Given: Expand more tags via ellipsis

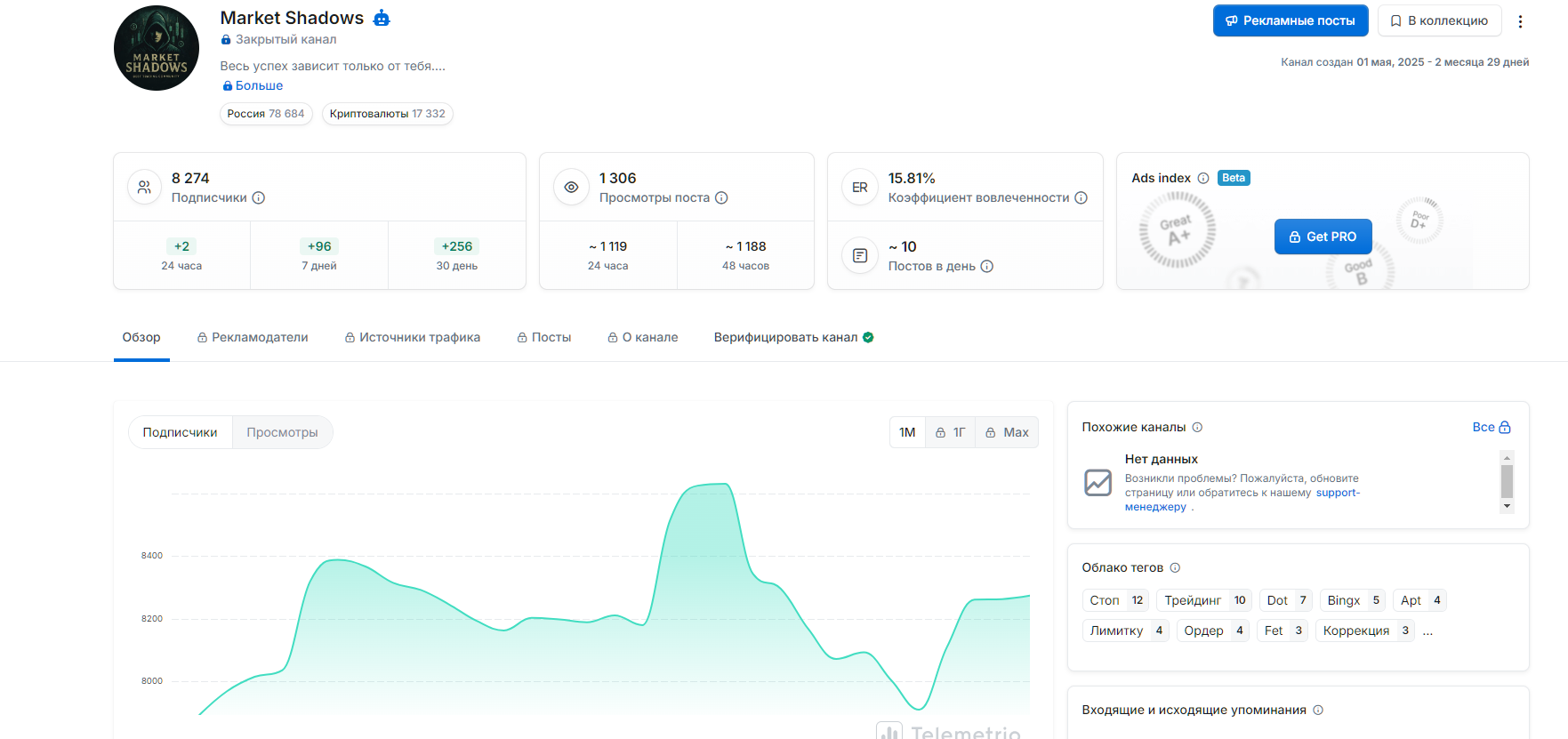Looking at the screenshot, I should pyautogui.click(x=1427, y=631).
